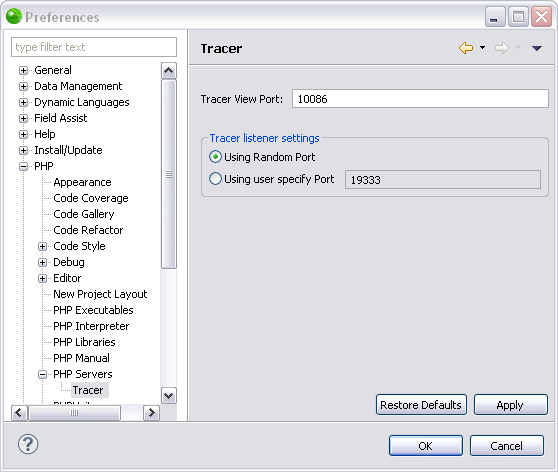Click the horizontal scrollbar thumb

pyautogui.click(x=74, y=413)
